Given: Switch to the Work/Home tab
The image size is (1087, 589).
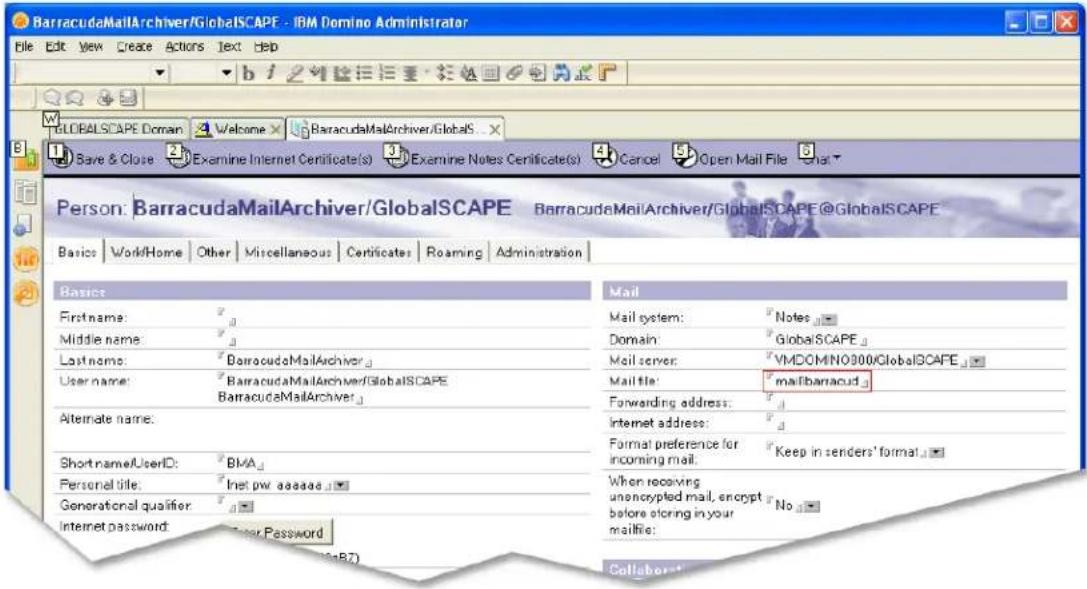Looking at the screenshot, I should point(146,252).
